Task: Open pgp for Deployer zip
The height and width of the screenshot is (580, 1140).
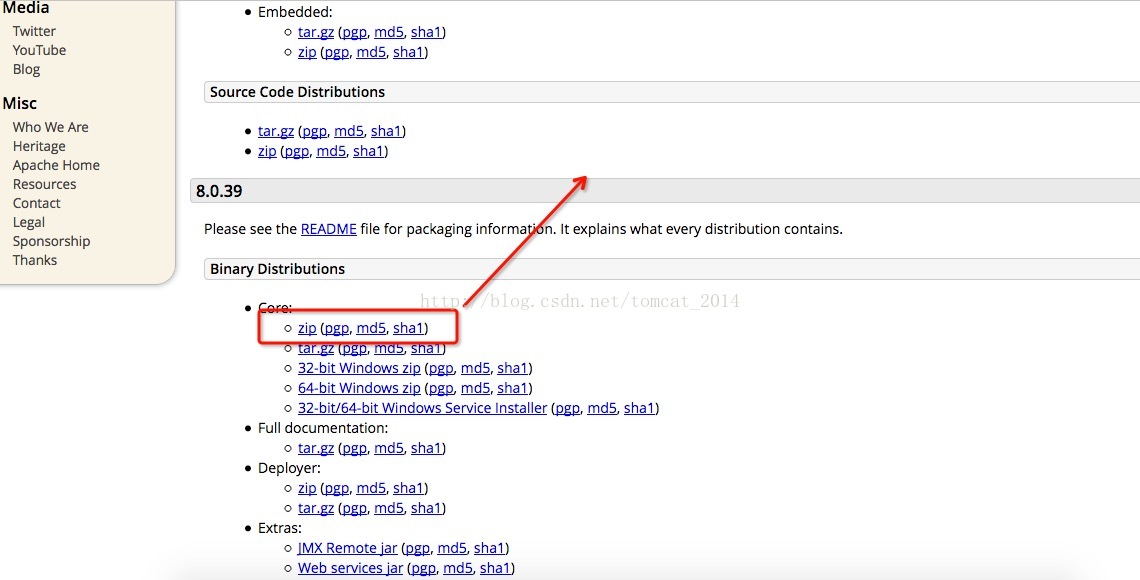Action: tap(337, 488)
